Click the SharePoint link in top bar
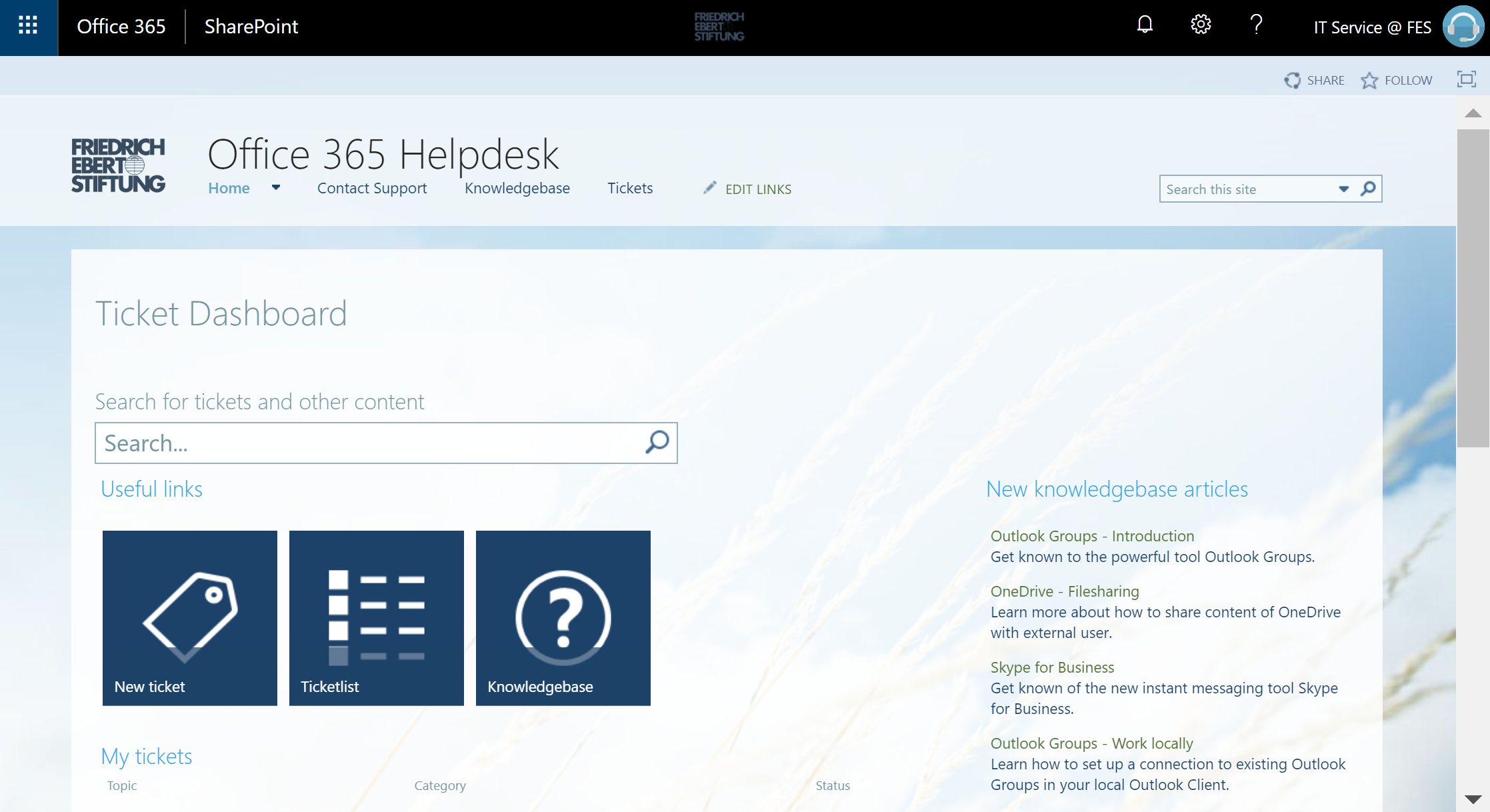This screenshot has height=812, width=1490. point(251,27)
